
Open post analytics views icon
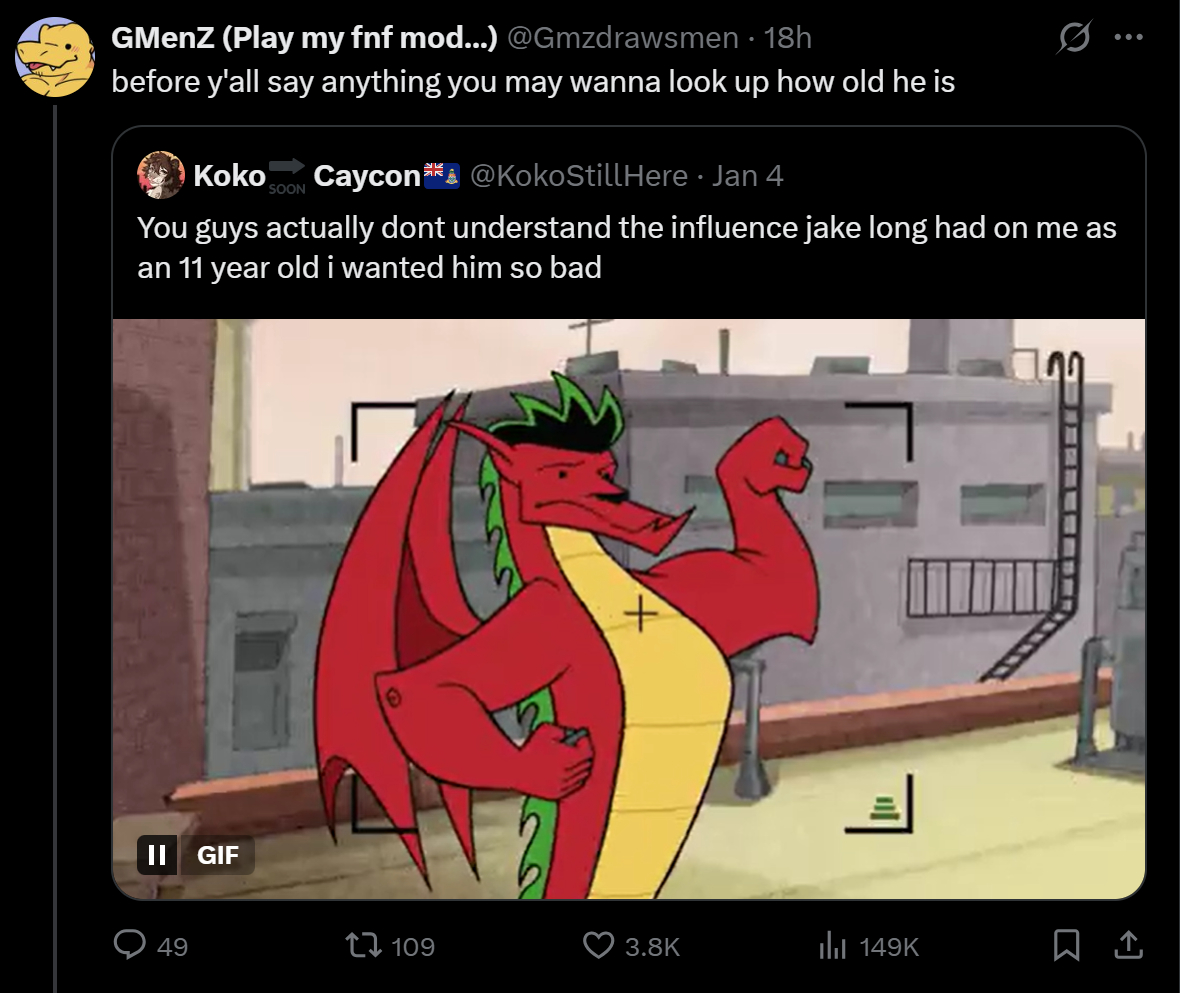[834, 945]
